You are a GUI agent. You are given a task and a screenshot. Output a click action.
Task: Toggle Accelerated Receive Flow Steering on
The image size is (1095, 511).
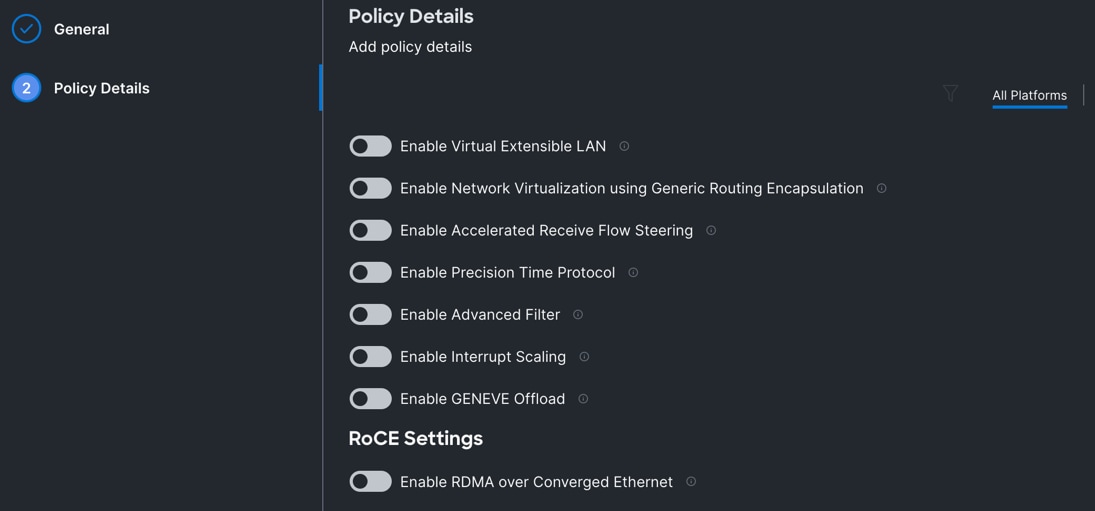point(370,230)
